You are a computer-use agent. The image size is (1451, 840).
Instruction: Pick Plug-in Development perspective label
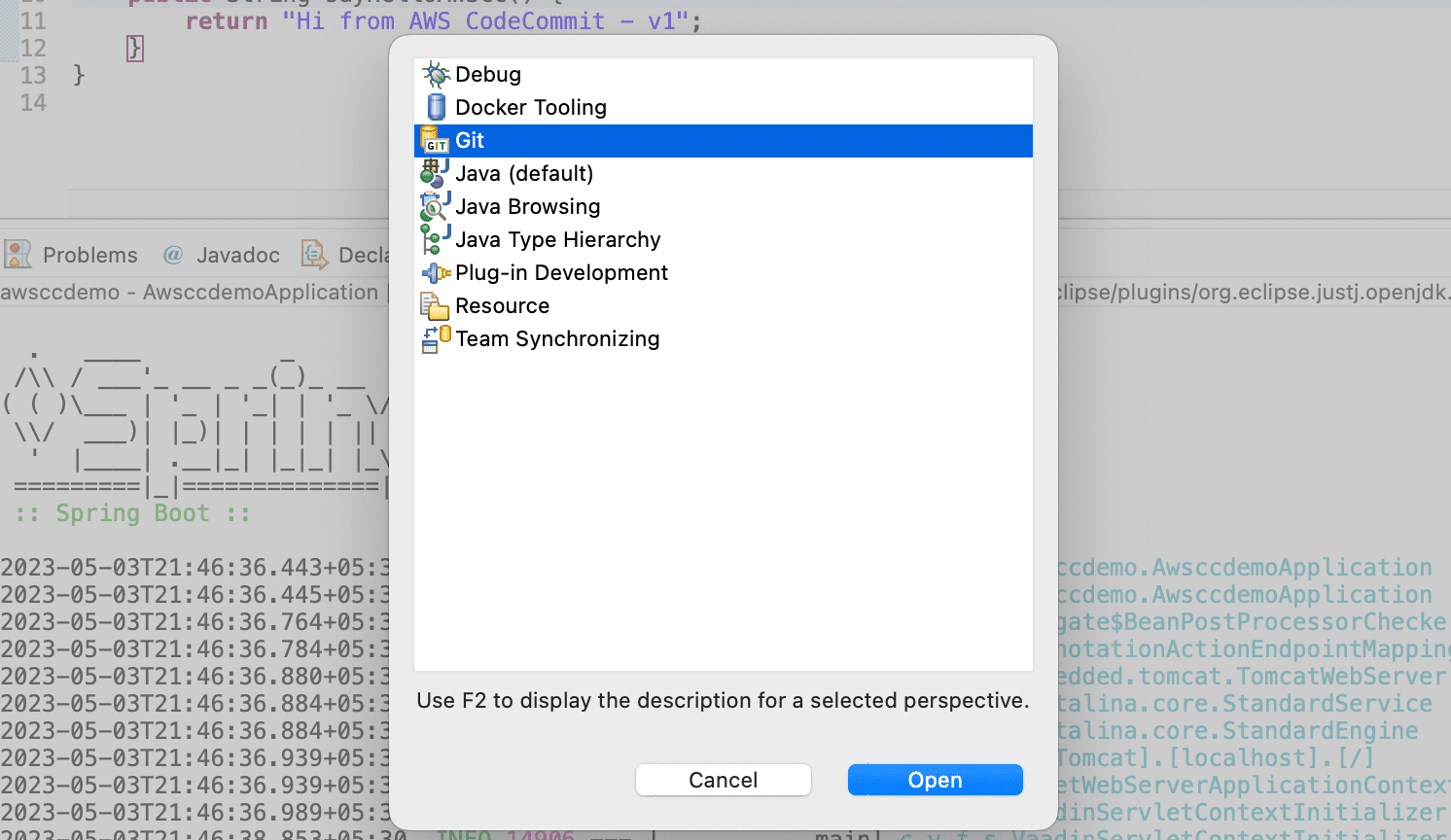(561, 273)
